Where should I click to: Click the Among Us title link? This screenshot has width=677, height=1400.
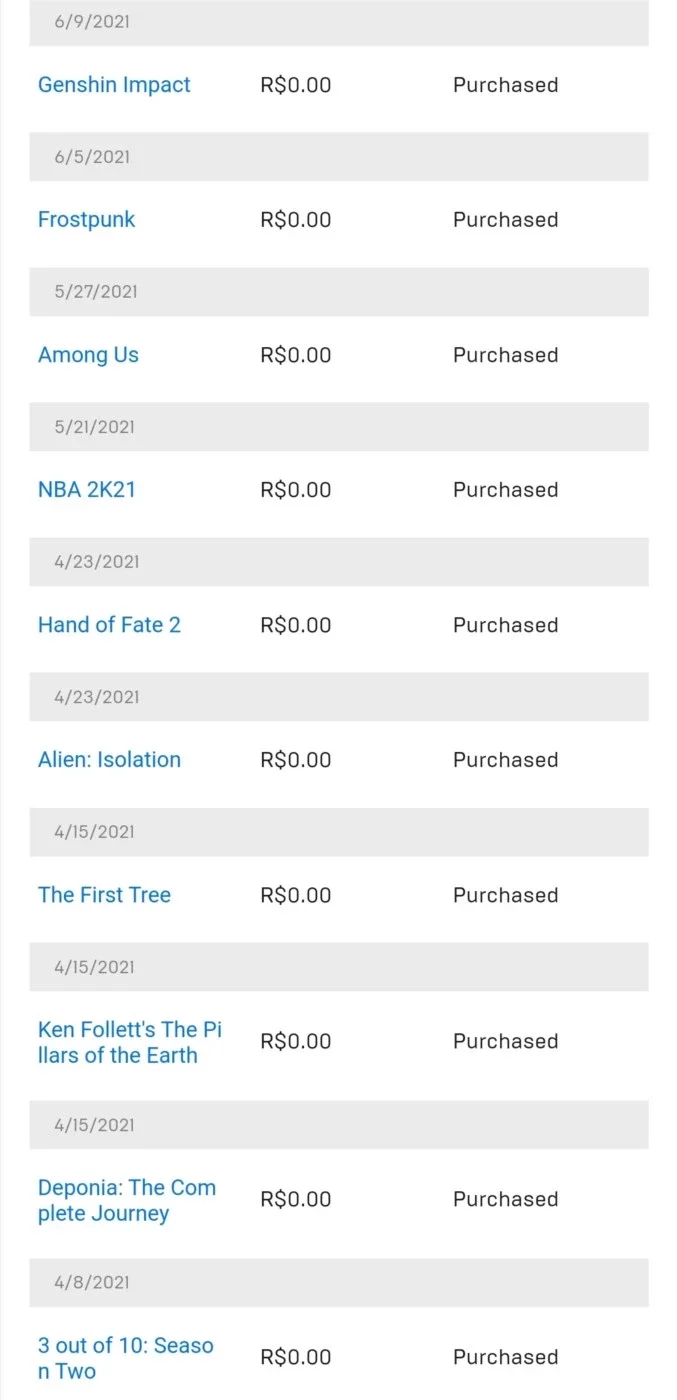88,355
